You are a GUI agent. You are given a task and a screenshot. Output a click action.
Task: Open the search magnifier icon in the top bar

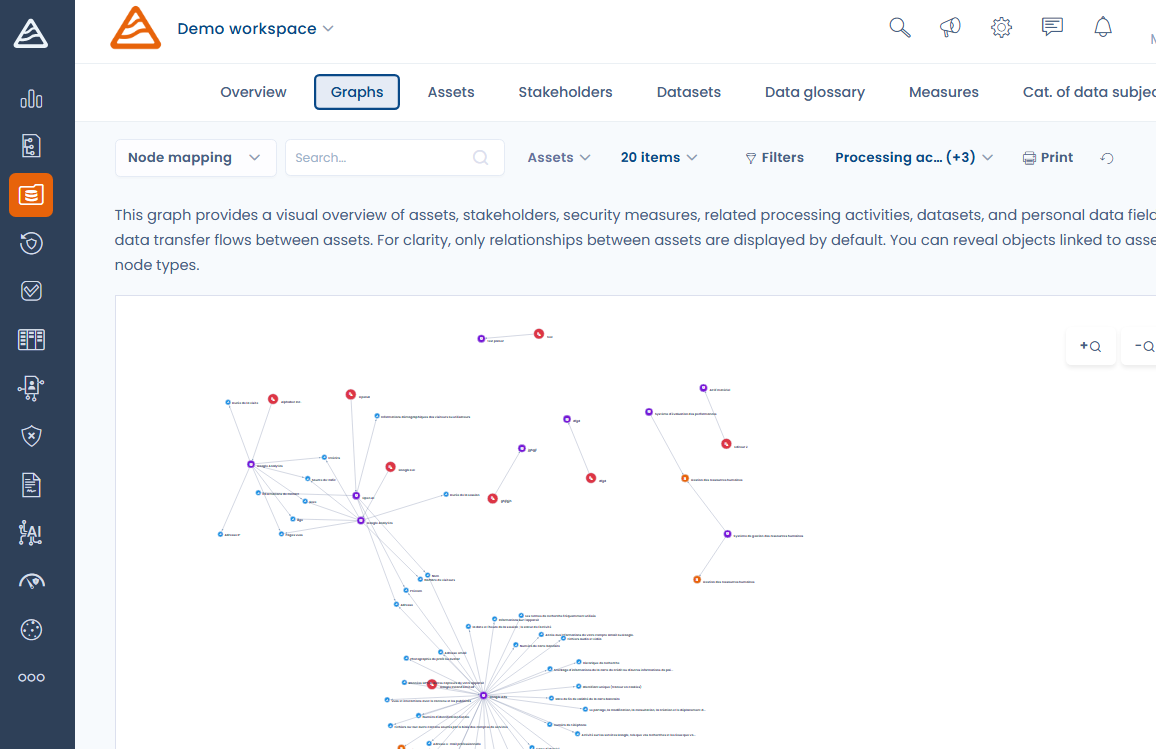point(899,27)
